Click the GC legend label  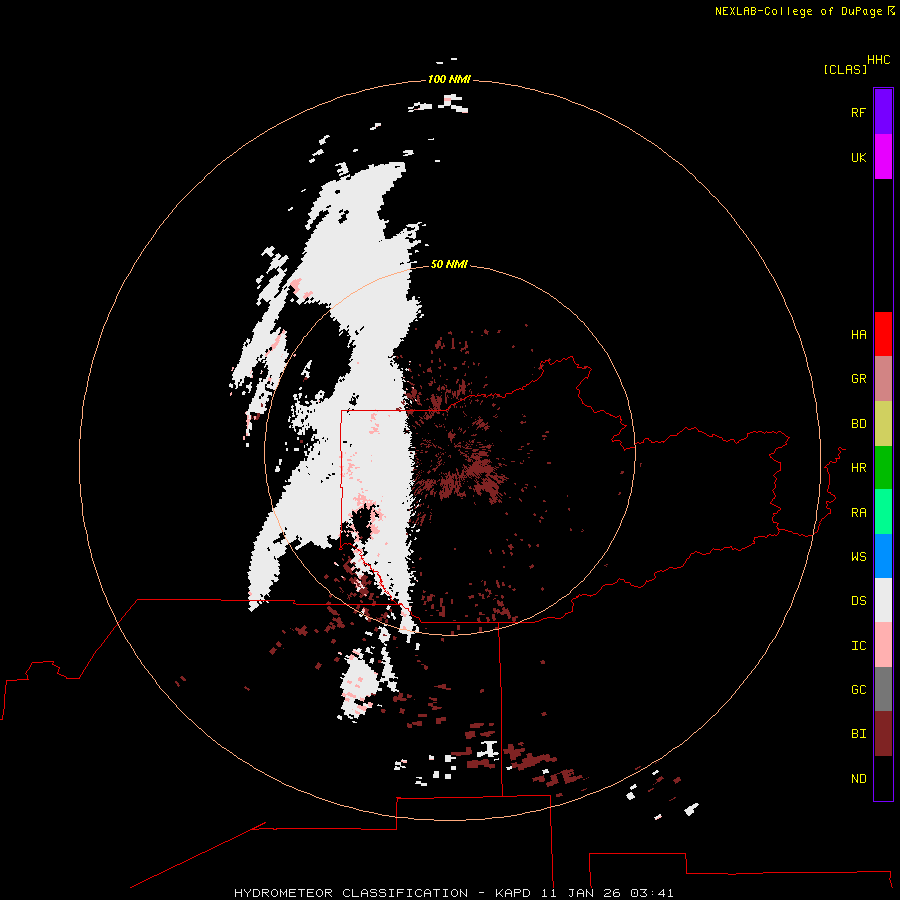pyautogui.click(x=858, y=690)
